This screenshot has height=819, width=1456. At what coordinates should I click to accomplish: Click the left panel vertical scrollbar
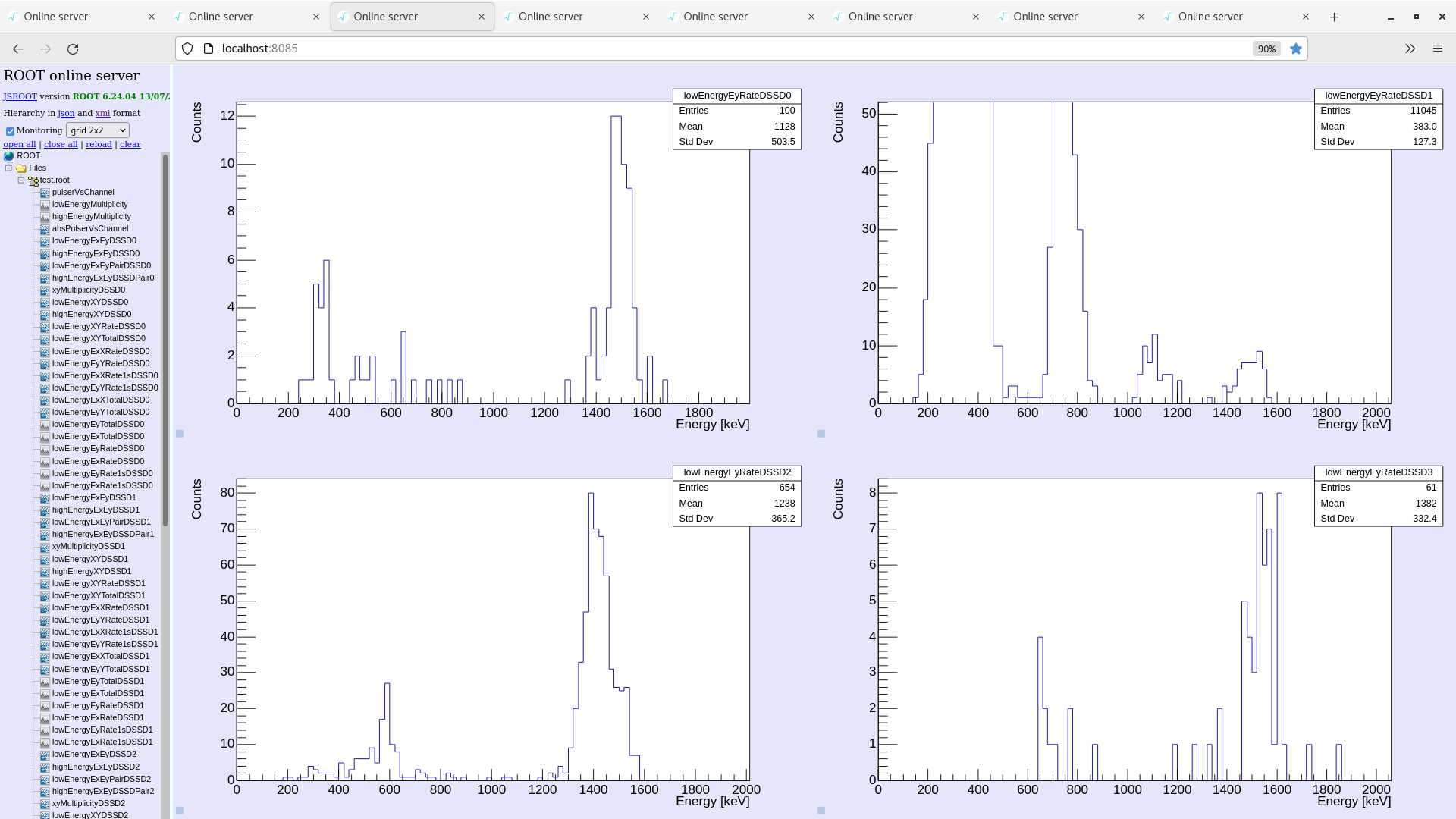coord(165,341)
